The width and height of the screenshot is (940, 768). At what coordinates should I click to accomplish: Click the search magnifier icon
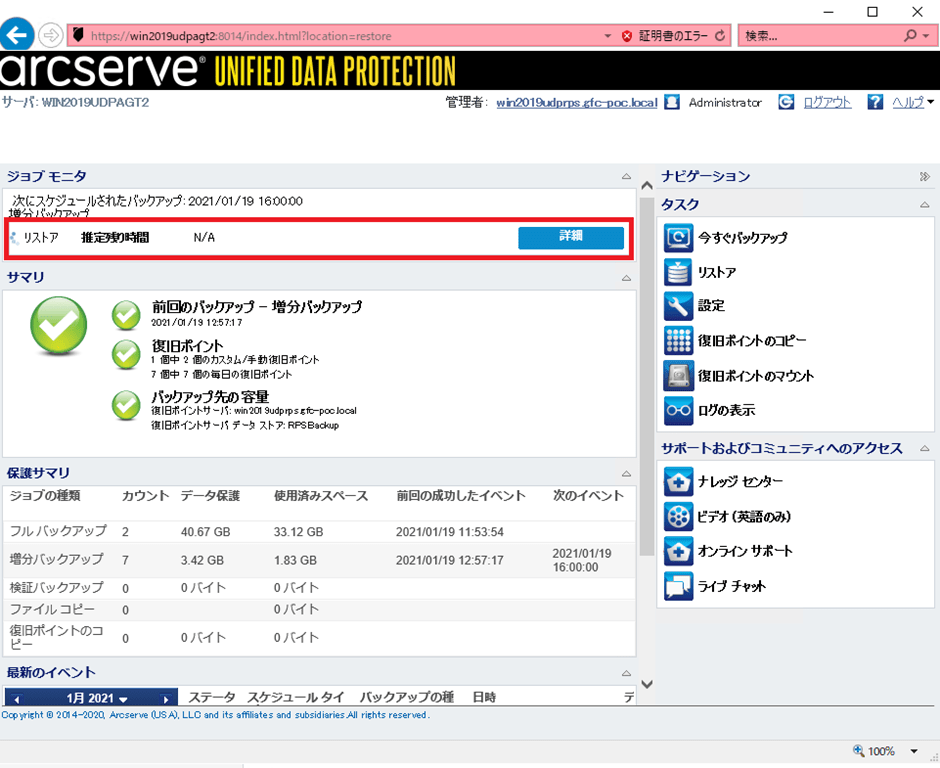click(911, 35)
